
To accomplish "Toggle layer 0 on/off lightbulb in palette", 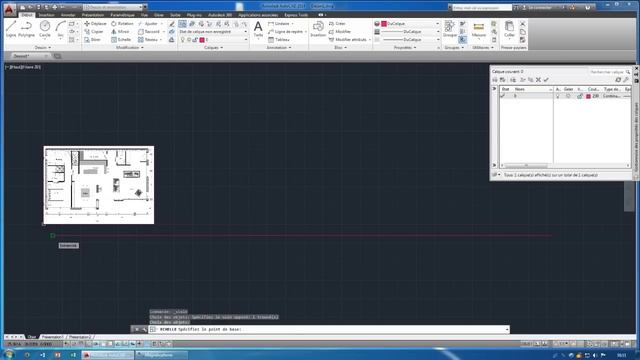I will point(558,96).
